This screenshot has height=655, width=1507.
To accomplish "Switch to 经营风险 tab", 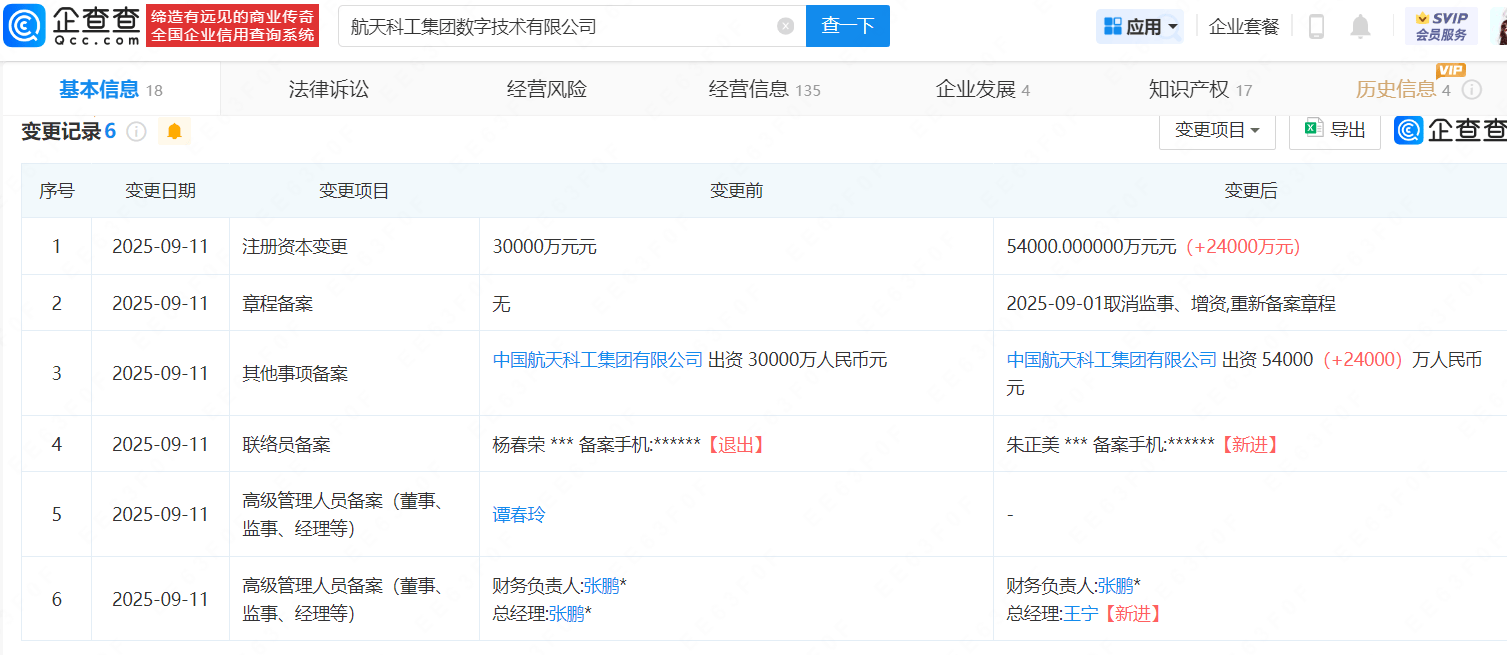I will pyautogui.click(x=547, y=90).
